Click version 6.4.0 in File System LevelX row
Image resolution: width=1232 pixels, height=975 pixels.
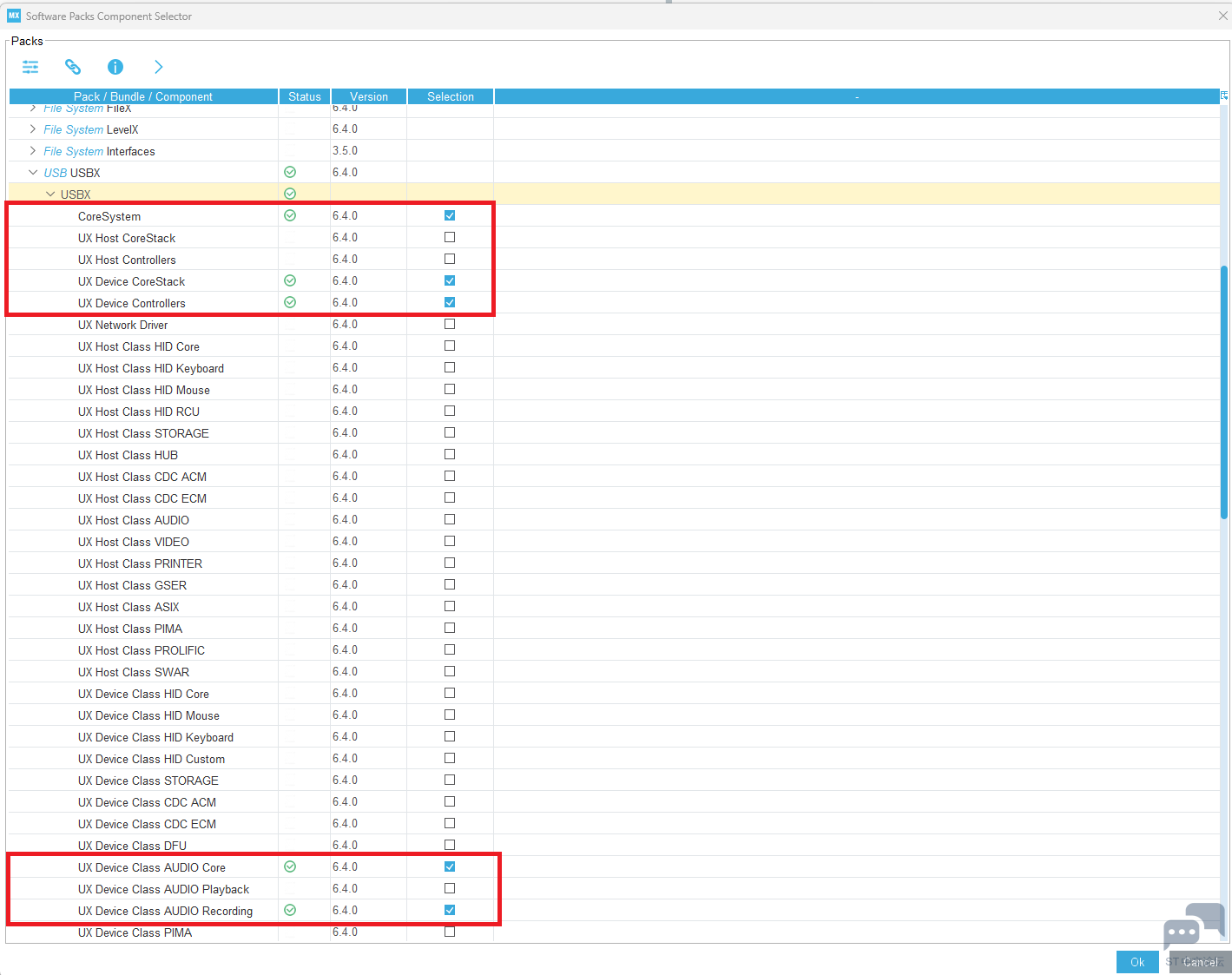click(345, 128)
